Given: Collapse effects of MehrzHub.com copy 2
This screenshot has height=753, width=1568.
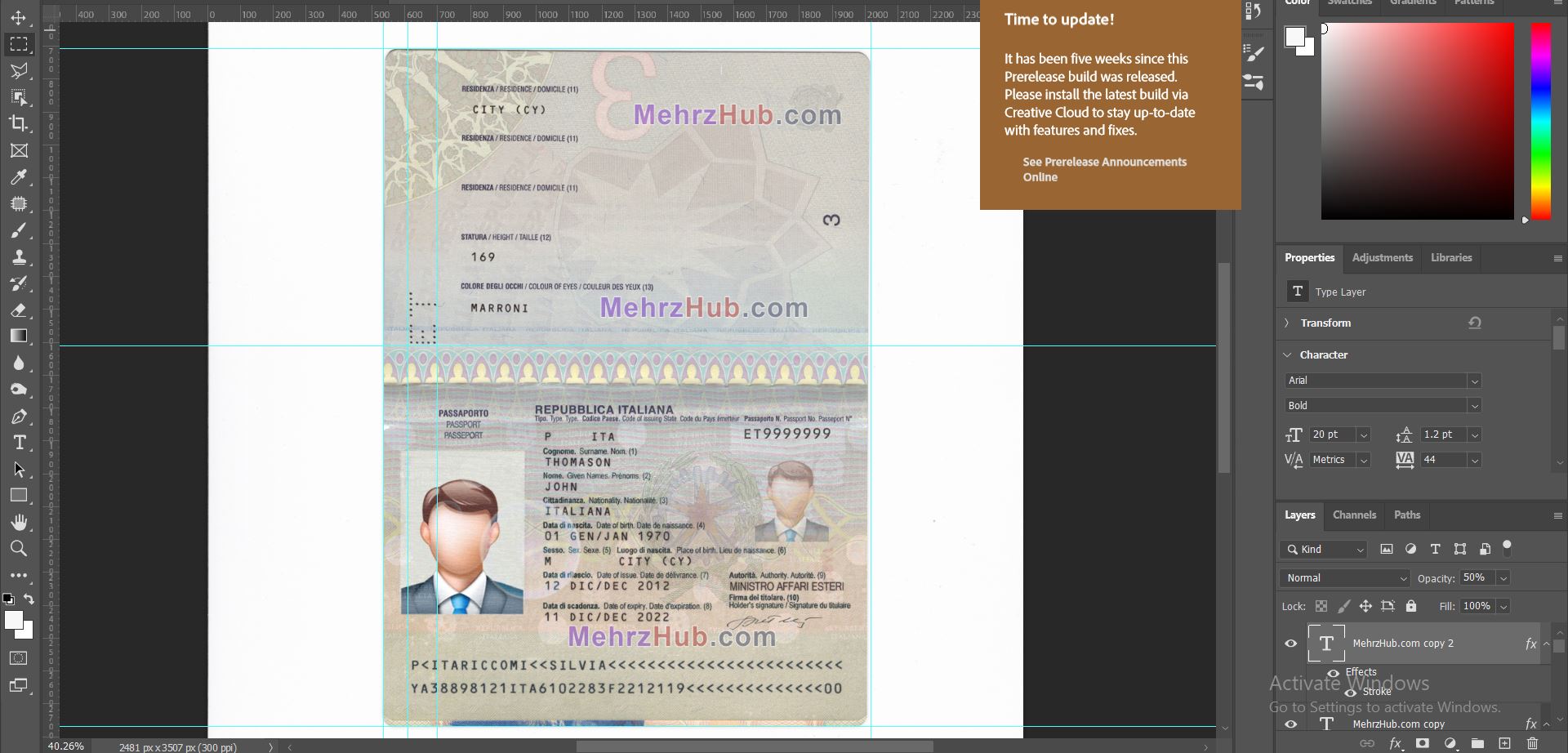Looking at the screenshot, I should point(1546,644).
